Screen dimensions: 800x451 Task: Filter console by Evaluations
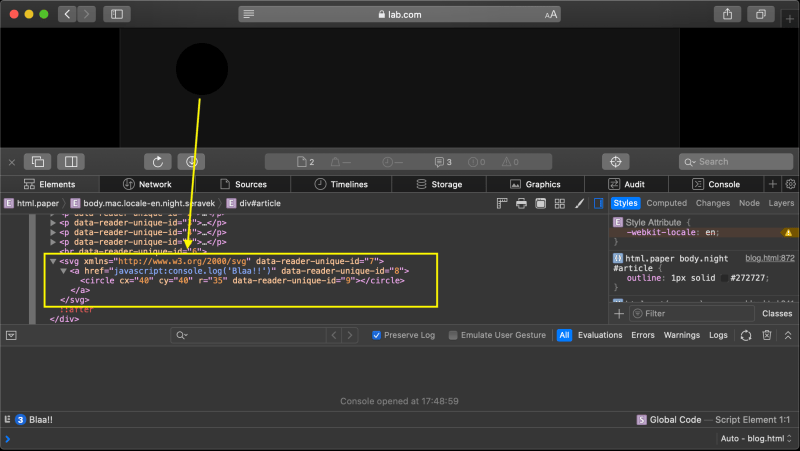point(600,335)
